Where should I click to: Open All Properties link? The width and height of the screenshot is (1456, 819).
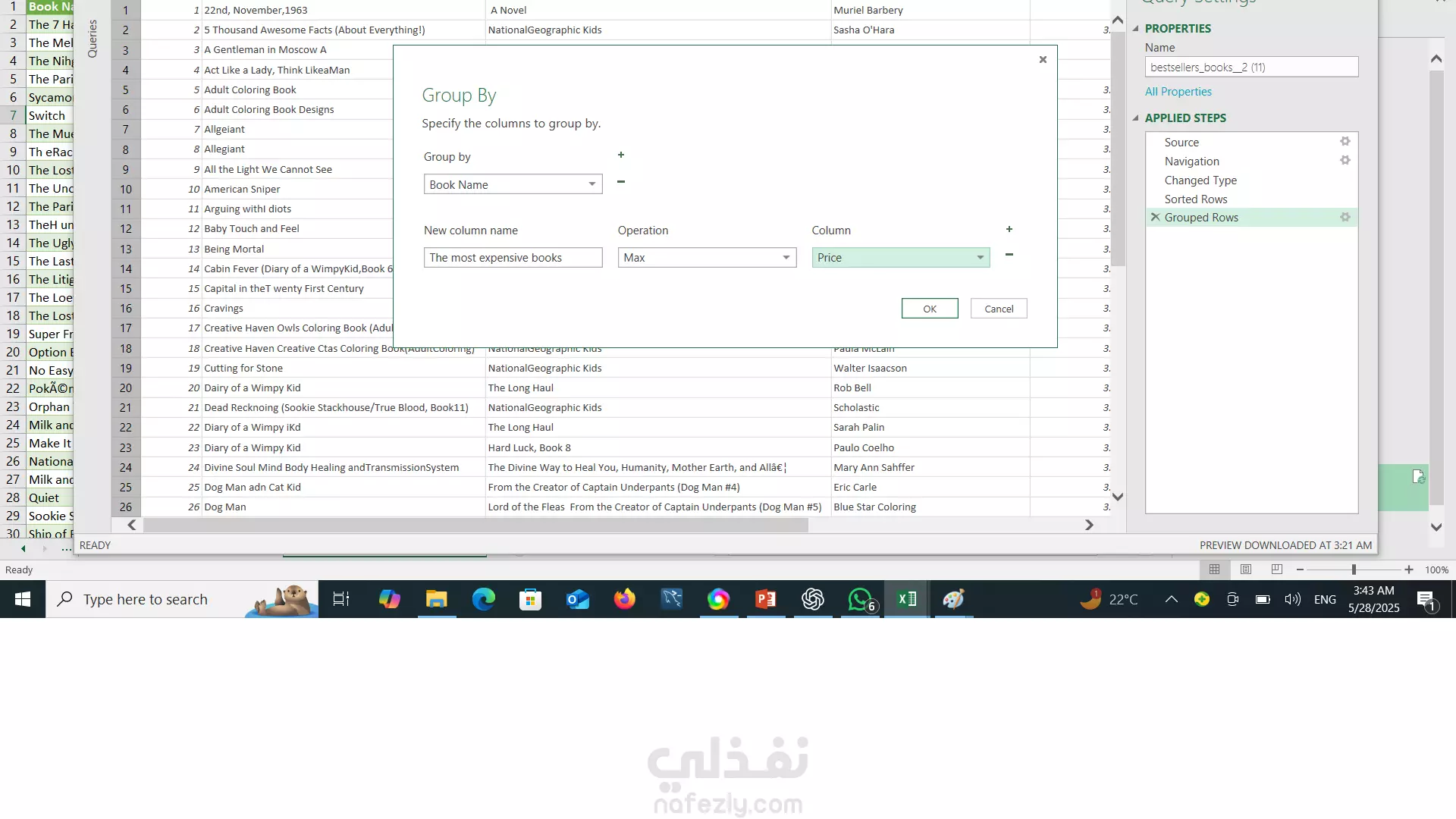click(1178, 92)
